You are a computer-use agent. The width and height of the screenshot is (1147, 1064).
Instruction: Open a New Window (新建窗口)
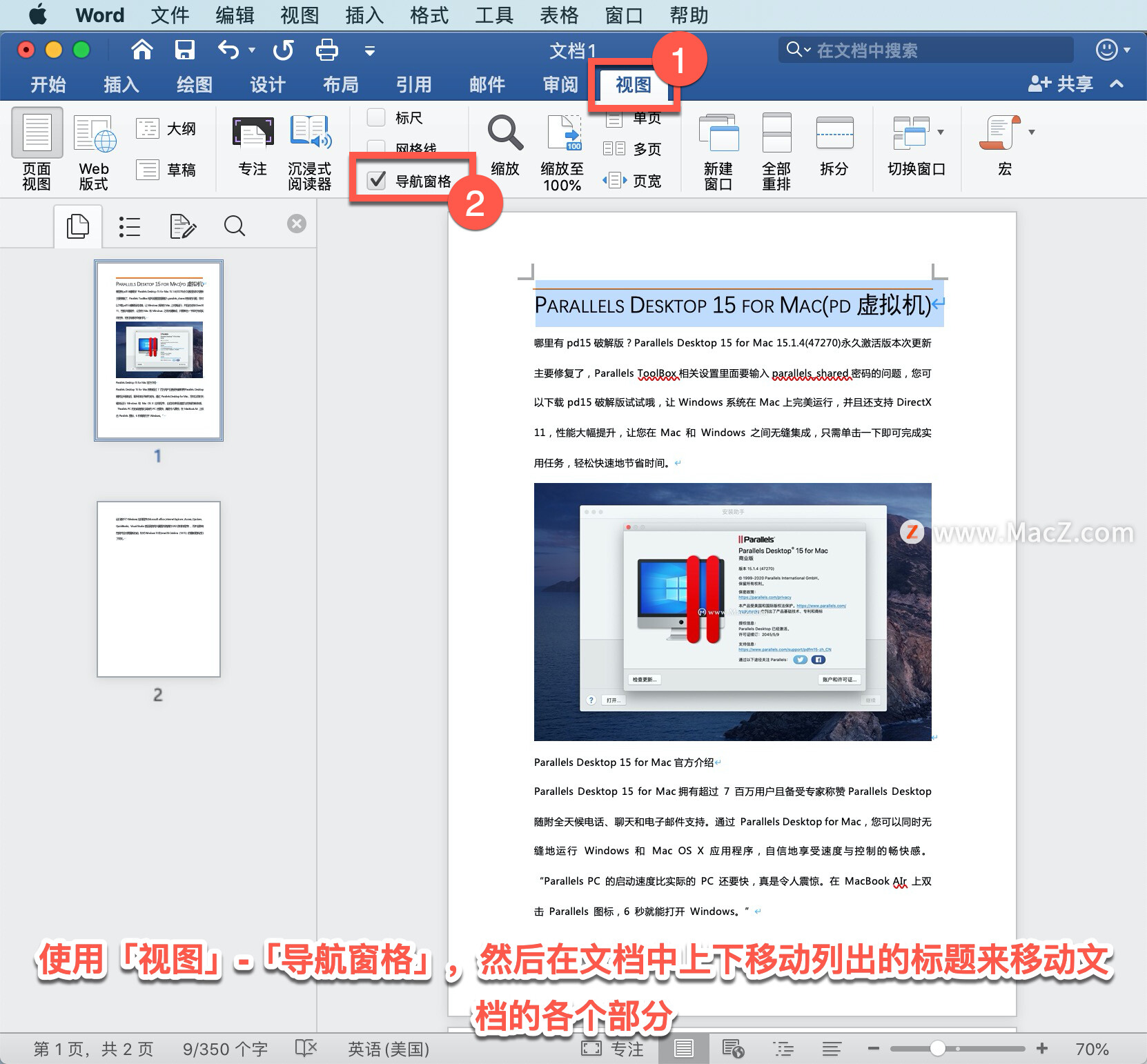pyautogui.click(x=718, y=152)
